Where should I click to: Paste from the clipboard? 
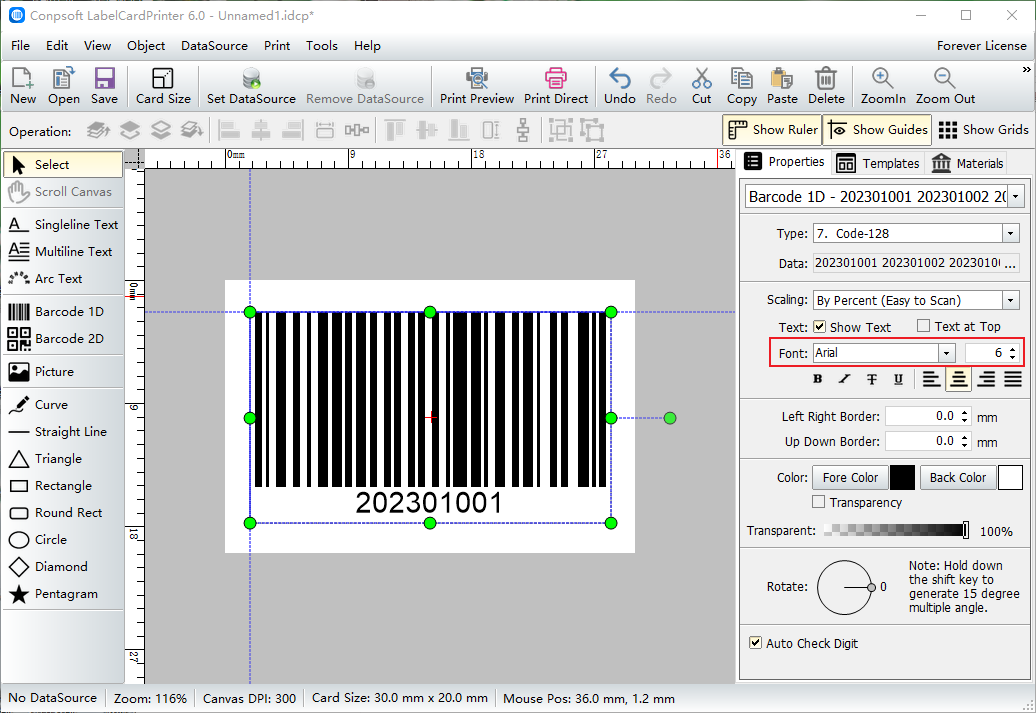(782, 86)
